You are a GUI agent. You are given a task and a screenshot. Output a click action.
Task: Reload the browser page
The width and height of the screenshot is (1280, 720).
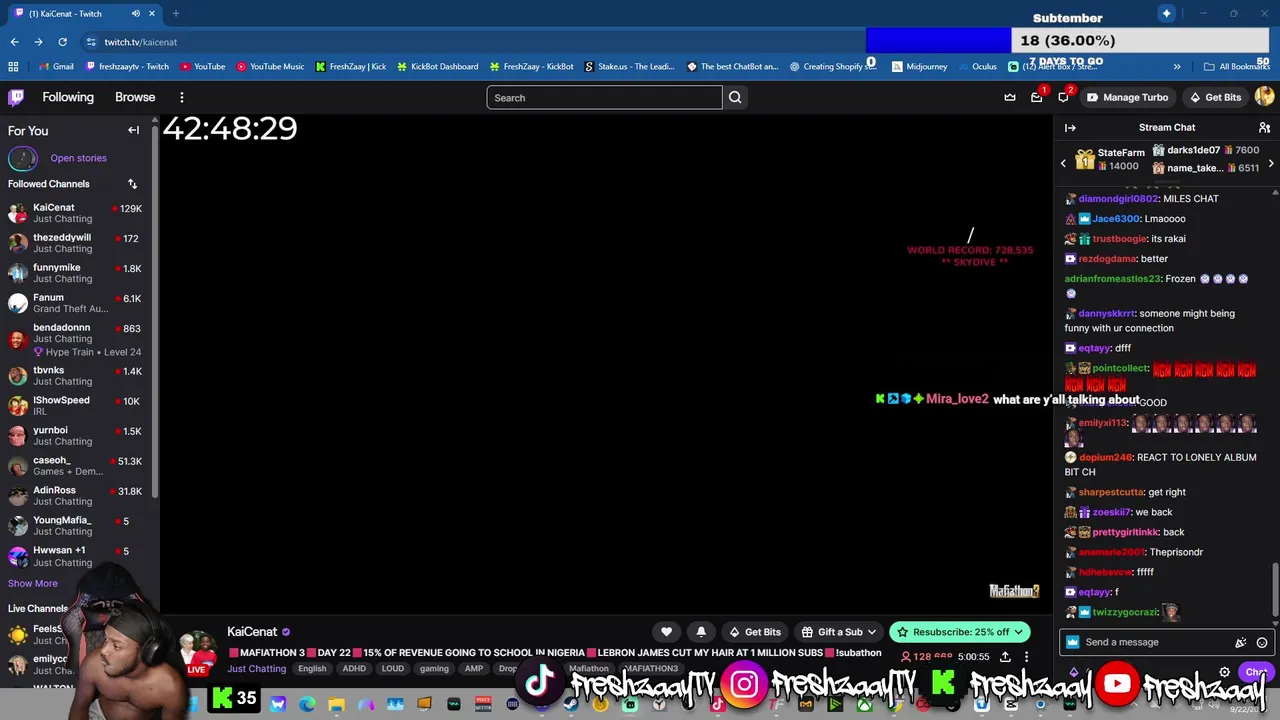click(62, 42)
